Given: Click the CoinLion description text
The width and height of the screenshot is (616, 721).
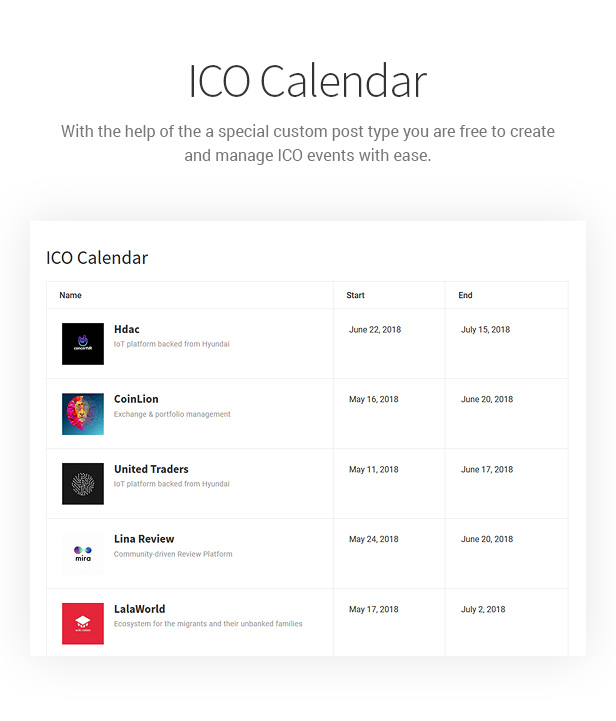Looking at the screenshot, I should coord(172,414).
